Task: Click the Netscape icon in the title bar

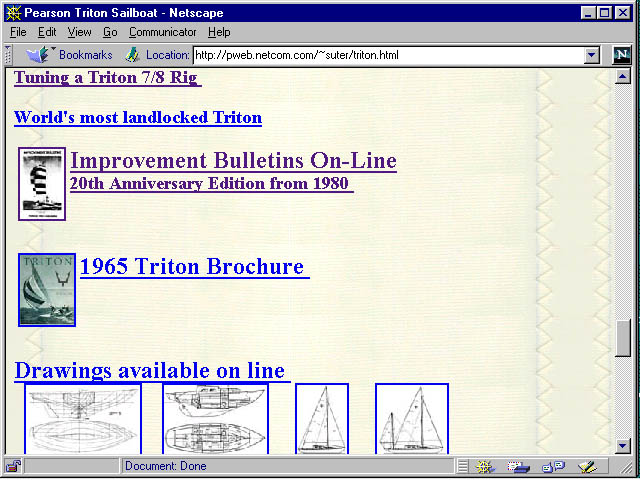Action: pos(13,13)
